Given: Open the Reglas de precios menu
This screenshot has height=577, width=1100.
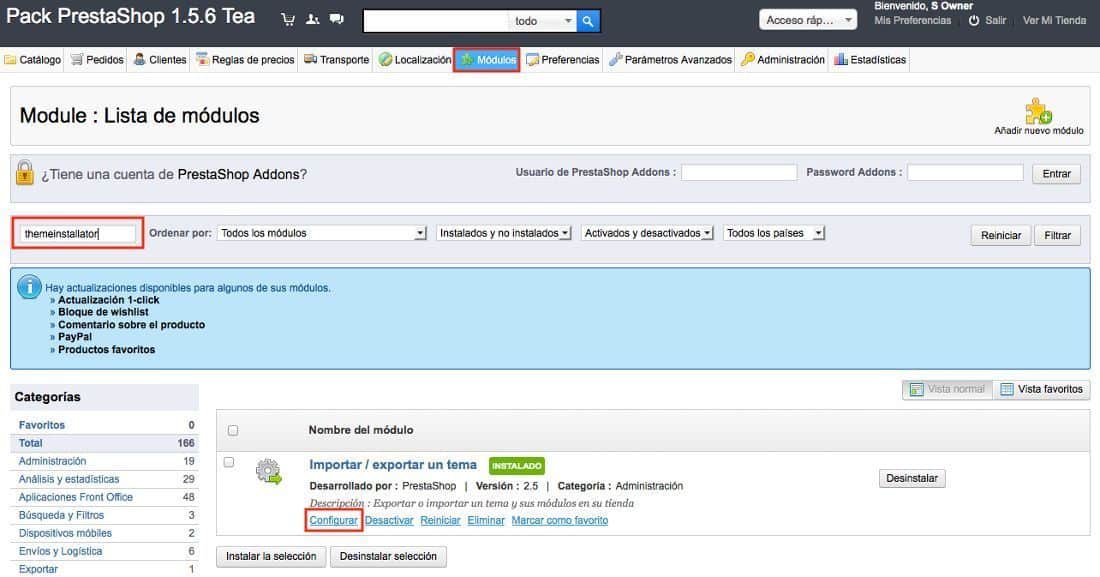Looking at the screenshot, I should coord(245,60).
